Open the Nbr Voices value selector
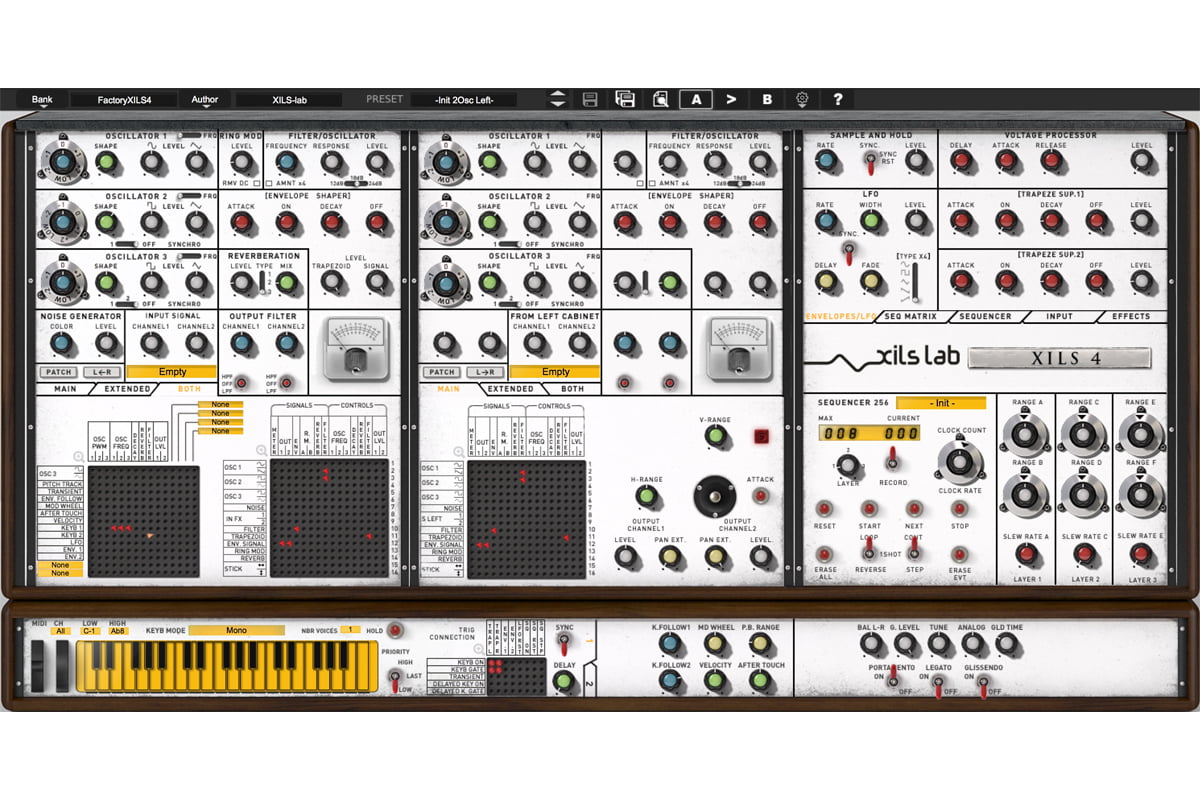The image size is (1200, 800). (350, 630)
